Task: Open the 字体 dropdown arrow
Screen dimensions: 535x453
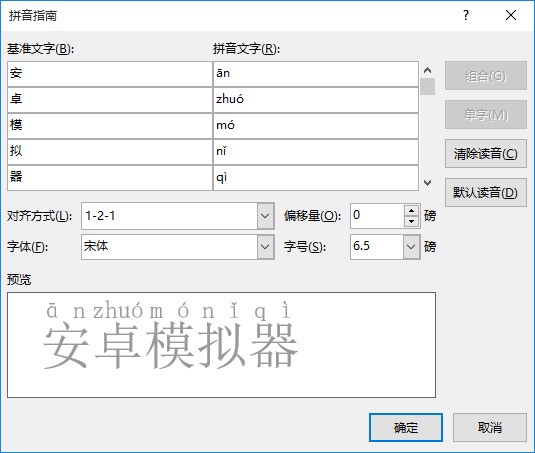Action: [265, 247]
